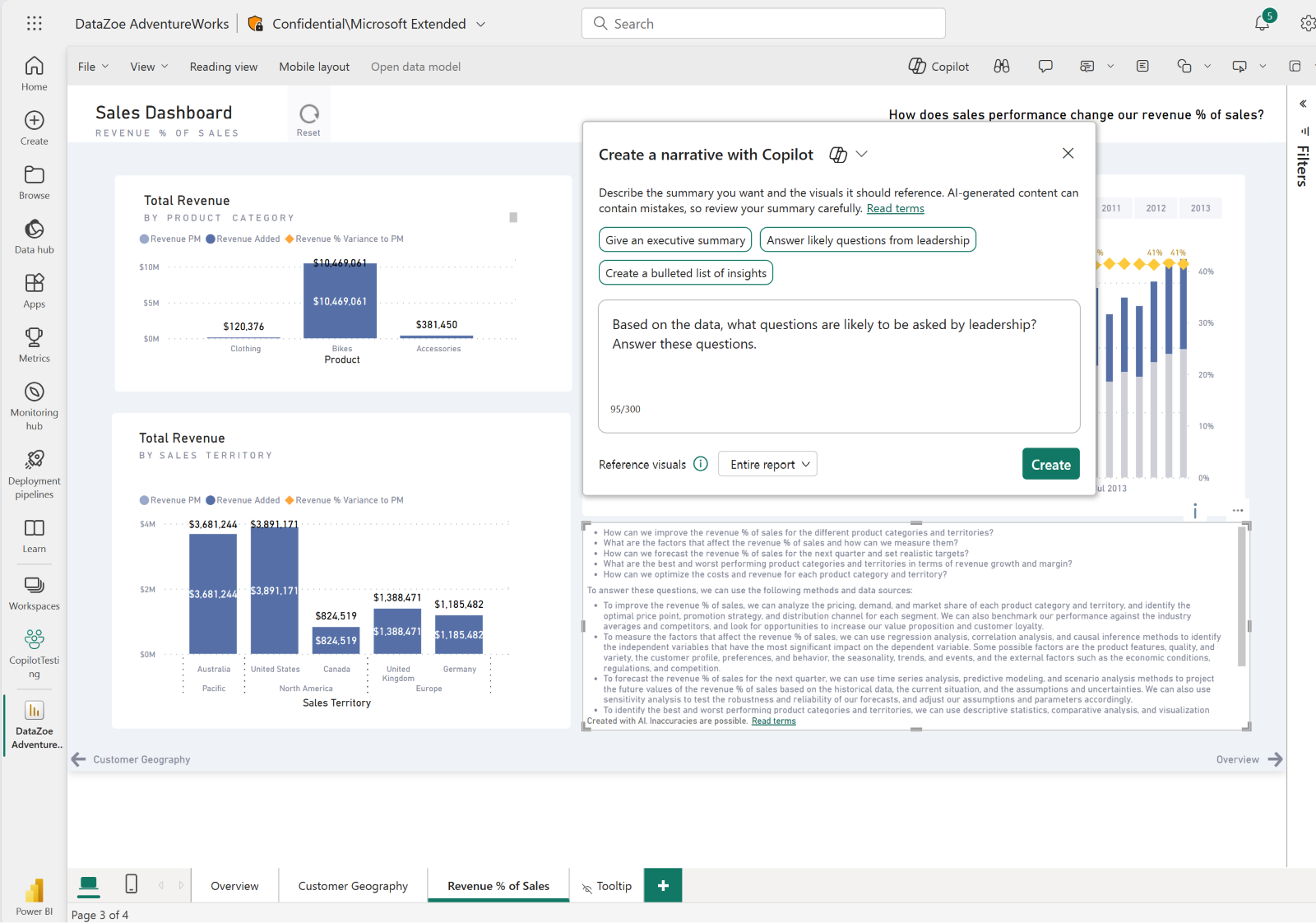Click next page arrow near Overview
The image size is (1316, 923).
click(1275, 759)
